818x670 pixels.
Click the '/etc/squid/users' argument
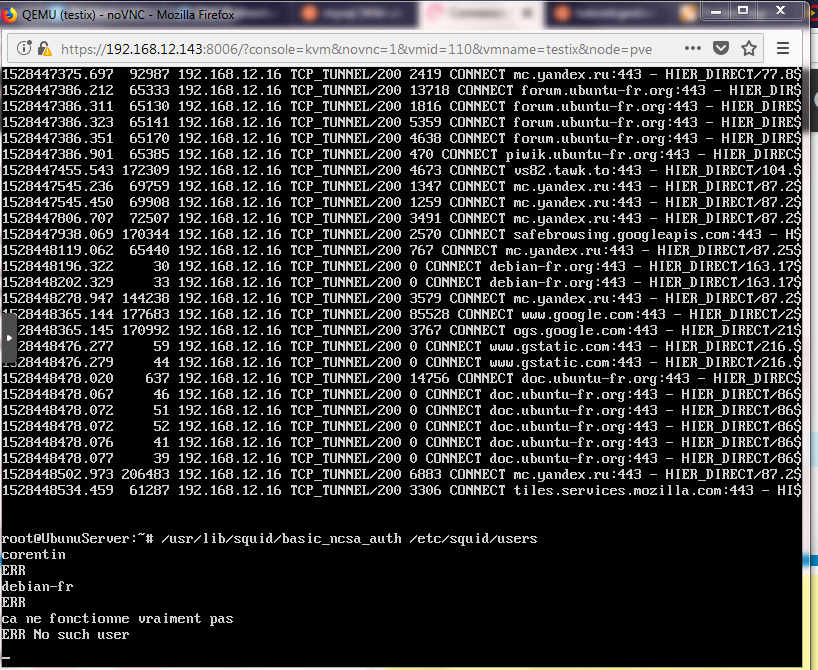point(473,539)
